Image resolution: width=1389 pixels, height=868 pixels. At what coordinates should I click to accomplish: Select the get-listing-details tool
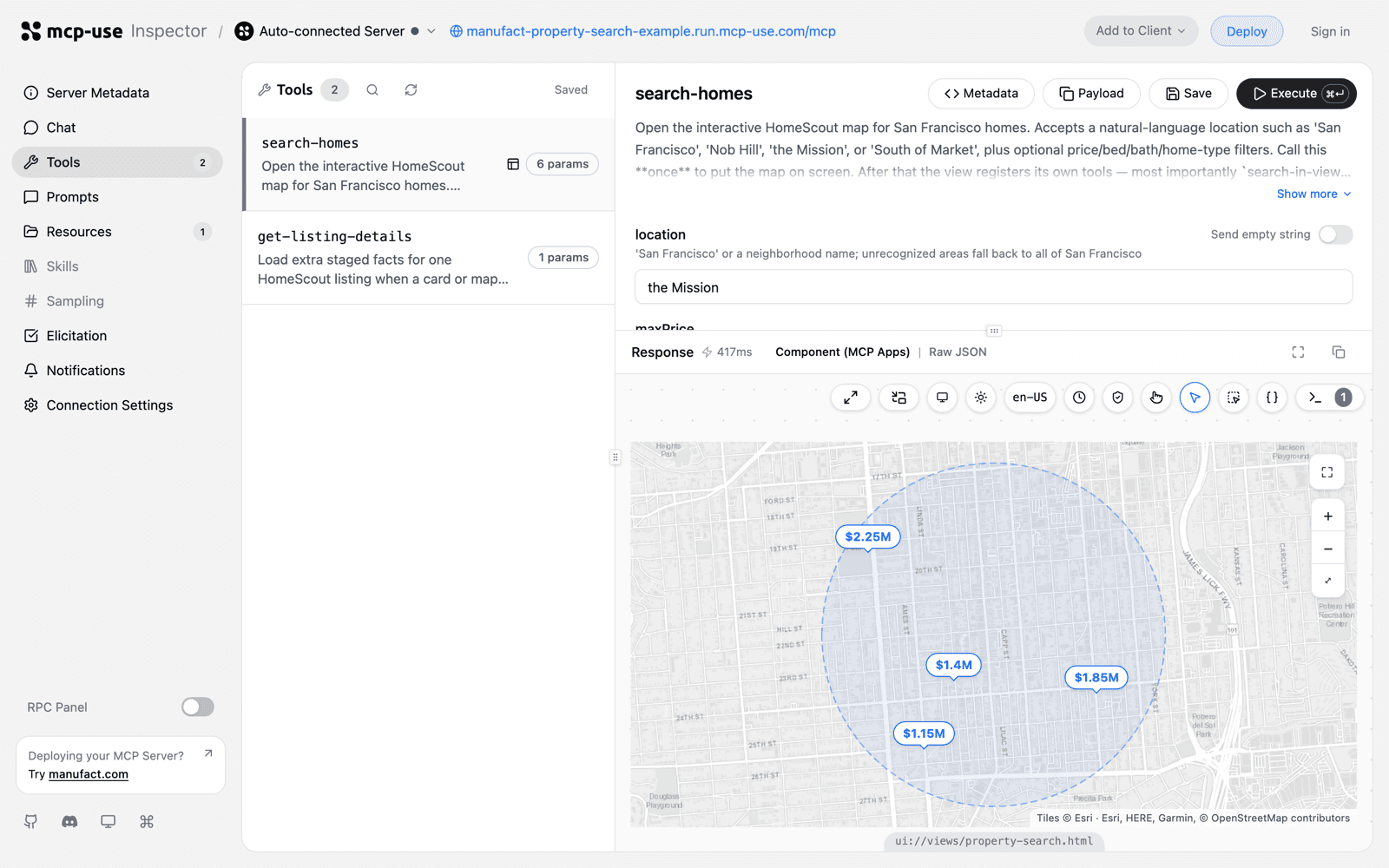tap(429, 258)
